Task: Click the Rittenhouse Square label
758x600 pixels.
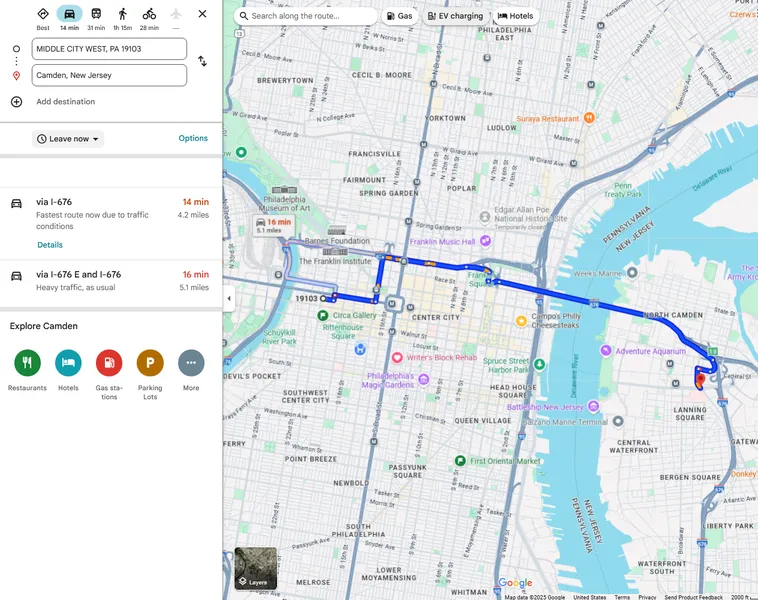Action: (x=343, y=332)
